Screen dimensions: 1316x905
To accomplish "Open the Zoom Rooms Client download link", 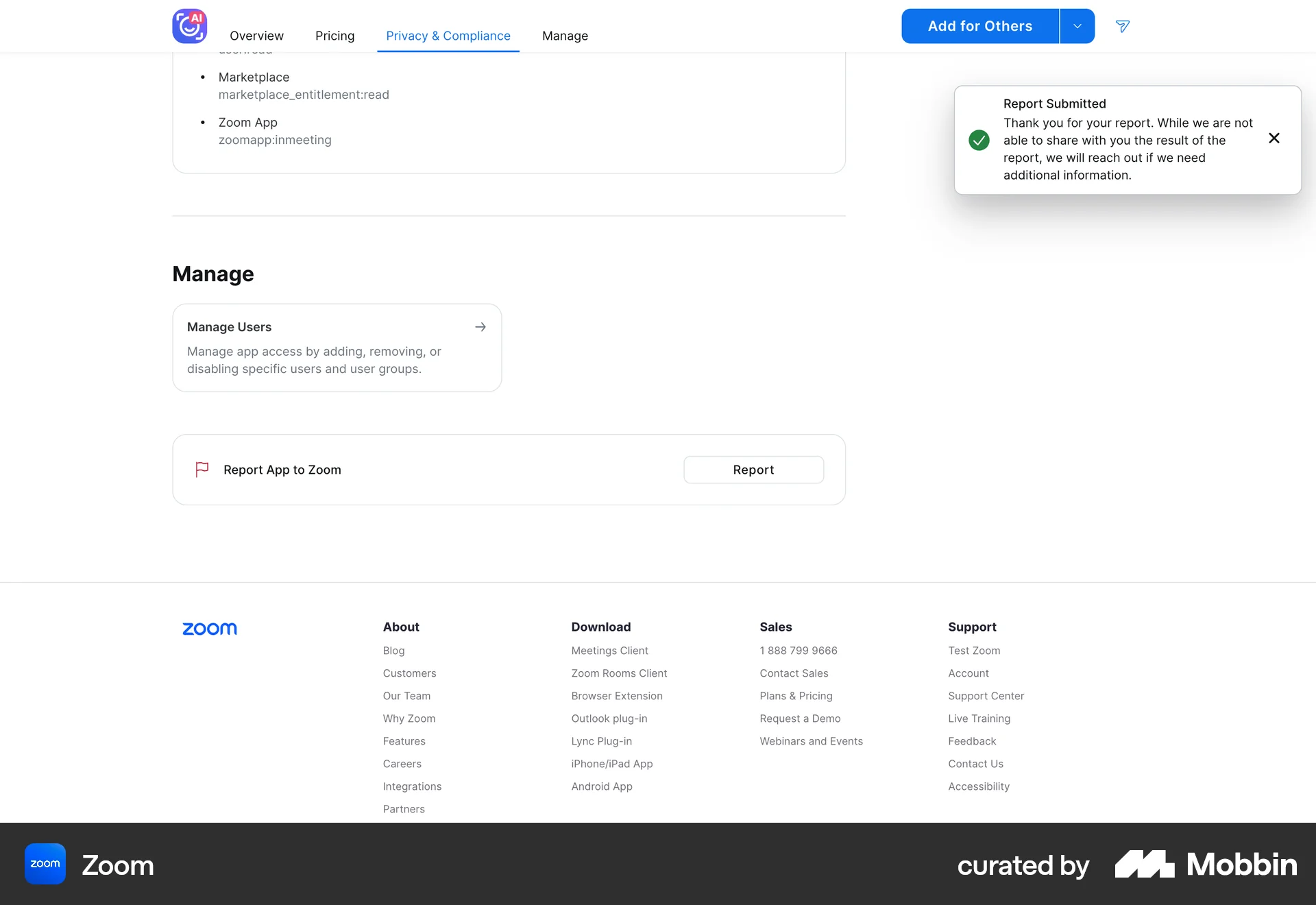I will (x=619, y=673).
